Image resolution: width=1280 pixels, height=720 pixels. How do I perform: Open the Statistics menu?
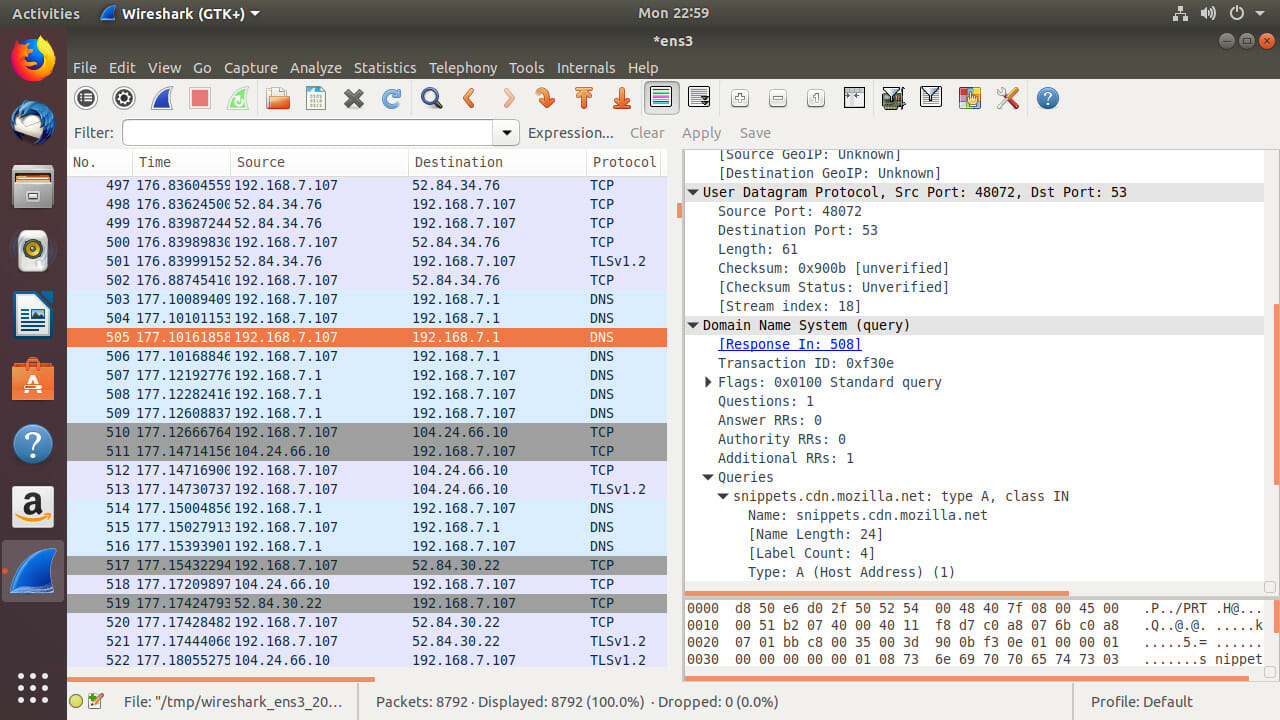click(x=385, y=68)
